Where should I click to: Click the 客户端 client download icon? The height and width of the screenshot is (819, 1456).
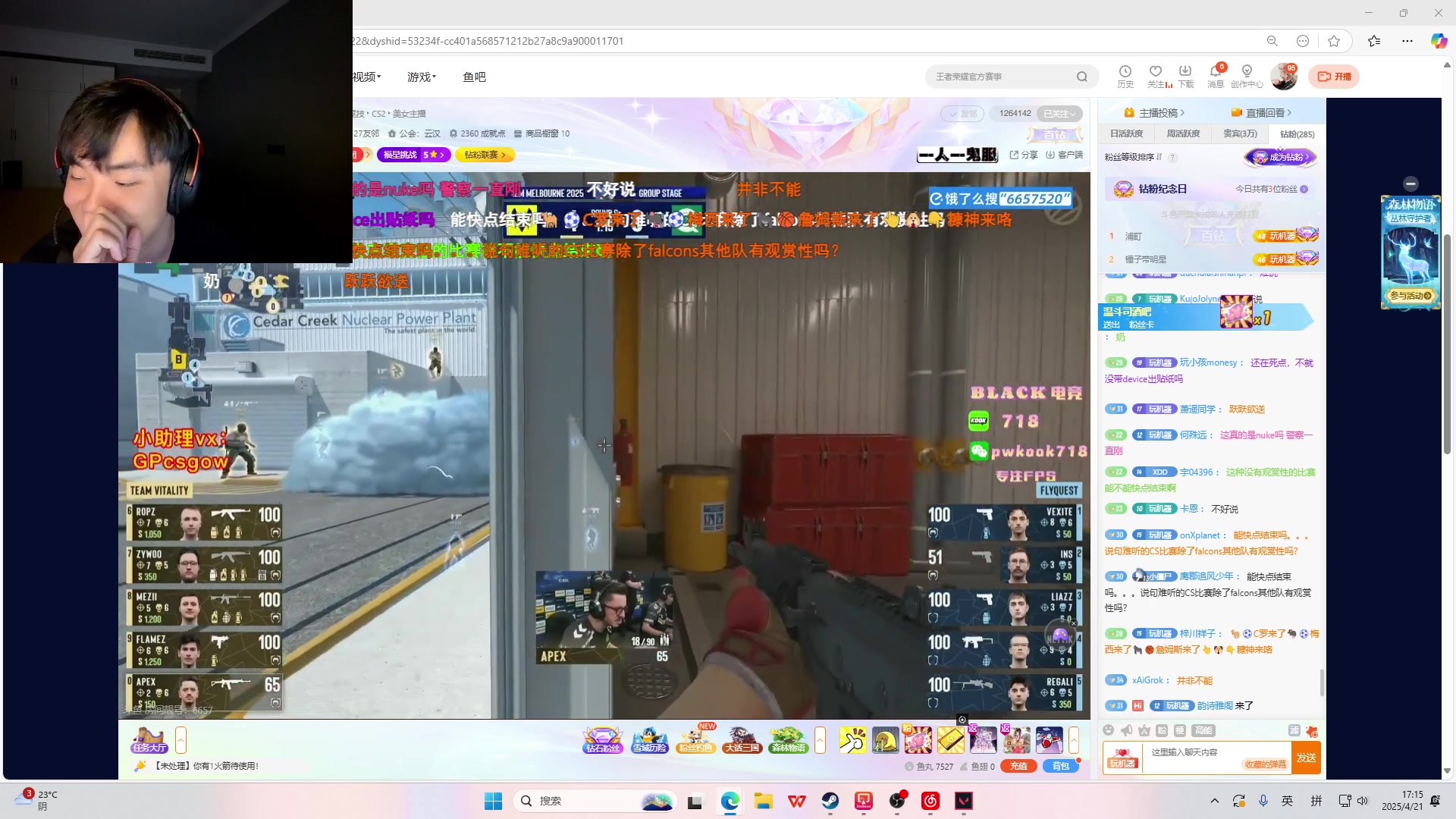pyautogui.click(x=1064, y=155)
